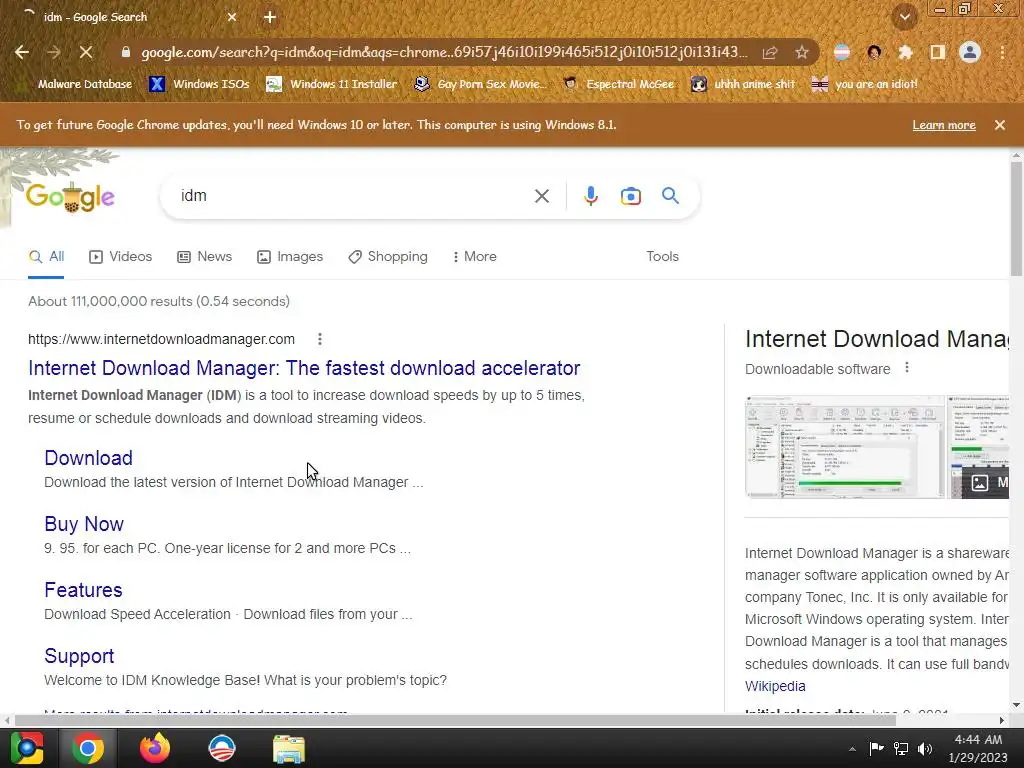Bookmark this page with the star icon
This screenshot has height=768, width=1024.
802,52
